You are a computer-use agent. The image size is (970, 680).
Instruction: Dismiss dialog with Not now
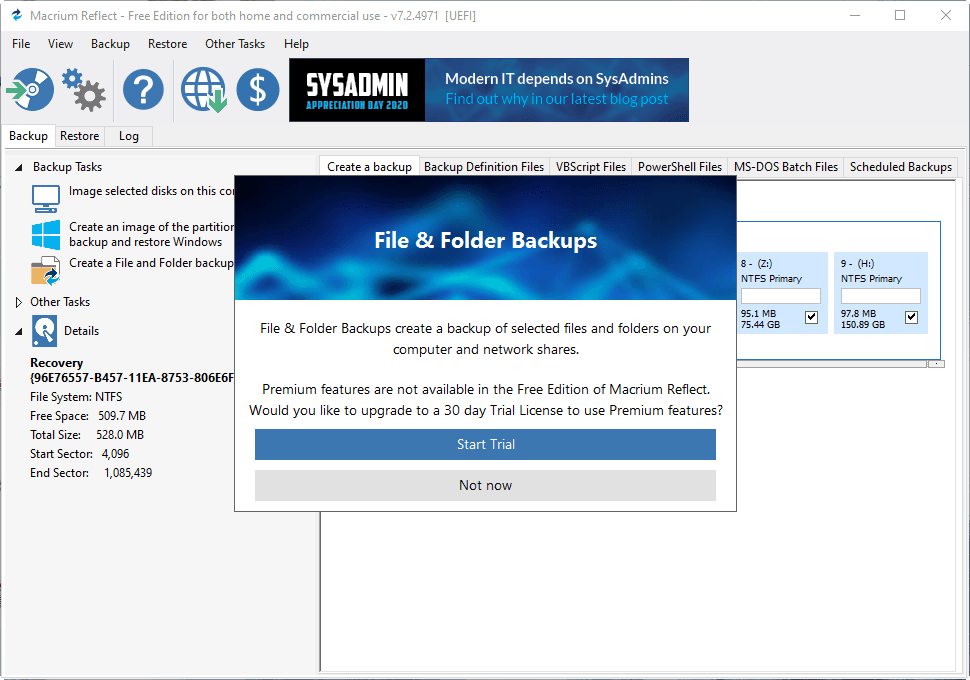486,486
